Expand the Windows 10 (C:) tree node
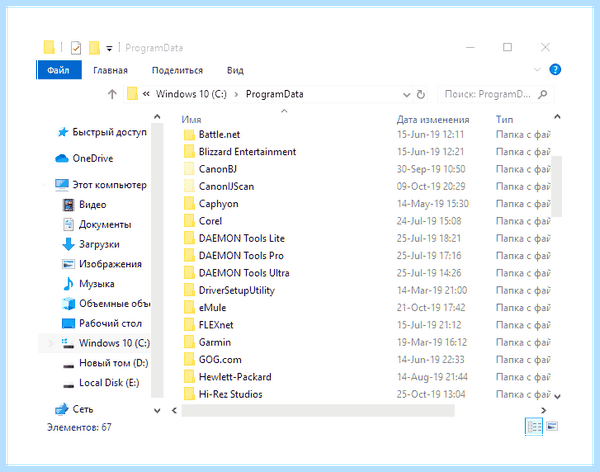600x472 pixels. [51, 343]
